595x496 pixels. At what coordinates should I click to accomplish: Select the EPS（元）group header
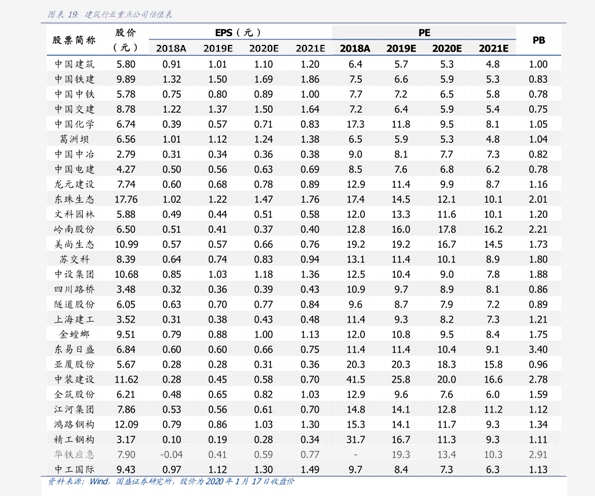(238, 33)
